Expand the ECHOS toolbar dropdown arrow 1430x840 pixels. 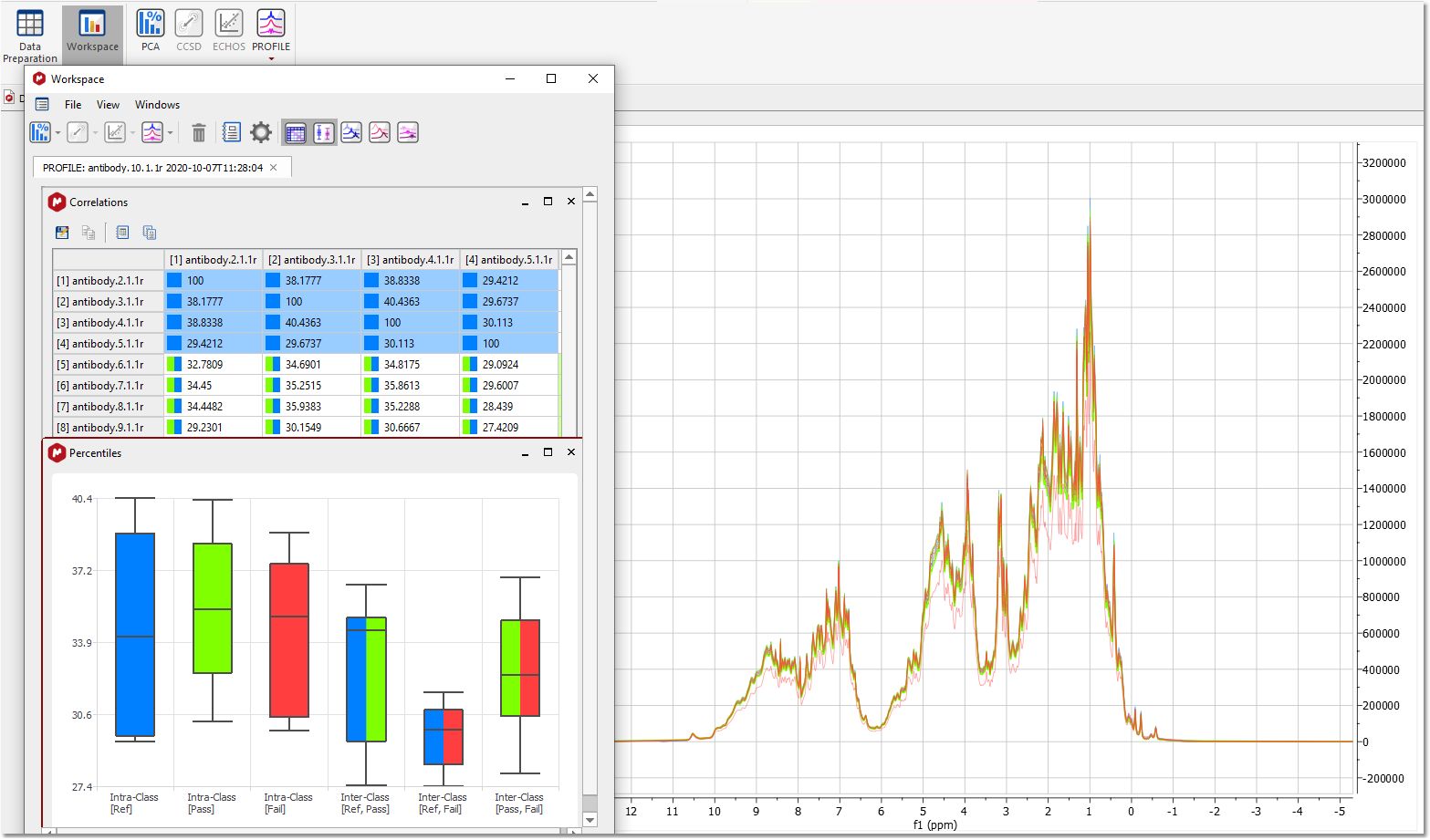(x=132, y=133)
